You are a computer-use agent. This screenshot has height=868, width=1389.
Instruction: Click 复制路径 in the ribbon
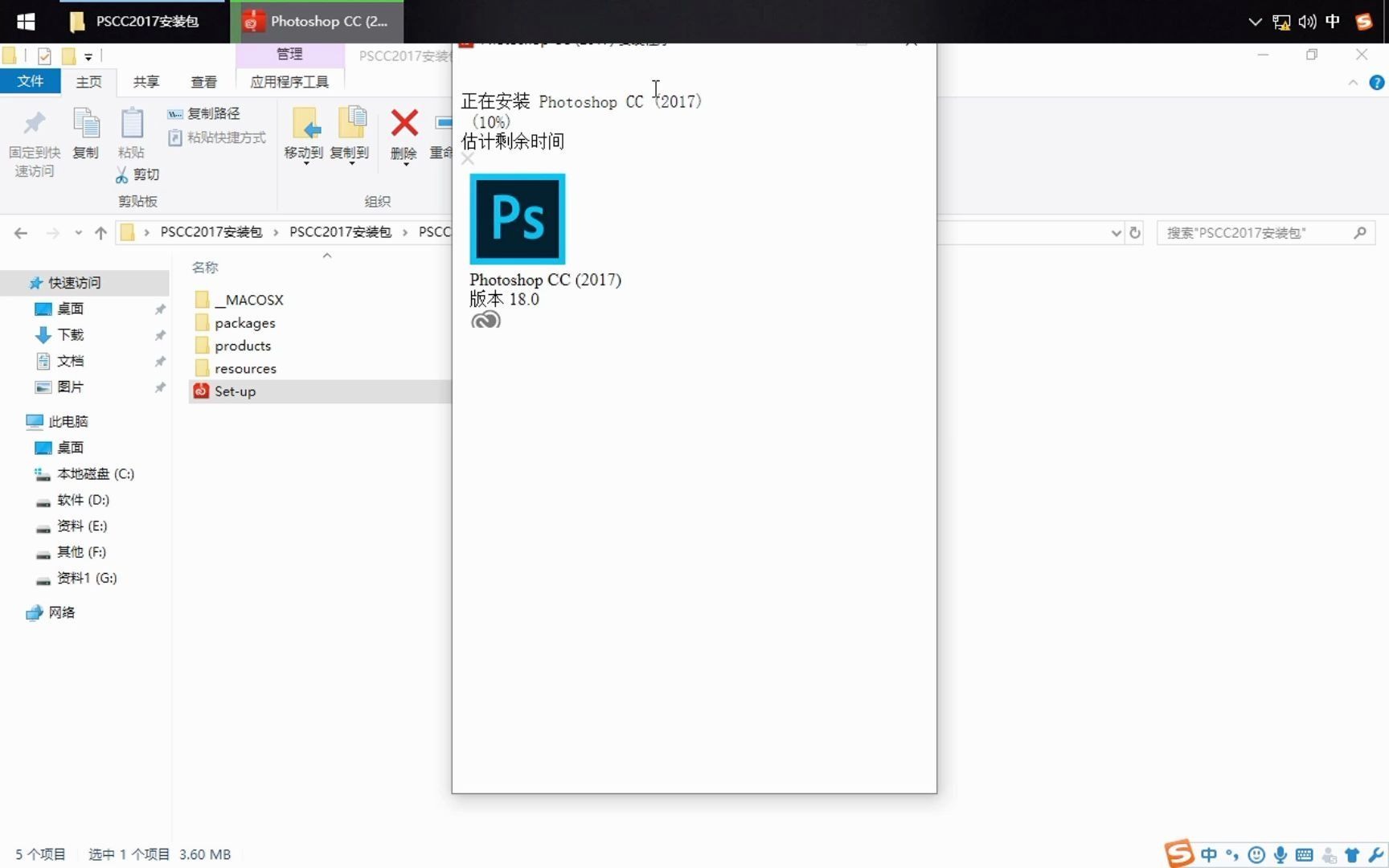click(204, 113)
